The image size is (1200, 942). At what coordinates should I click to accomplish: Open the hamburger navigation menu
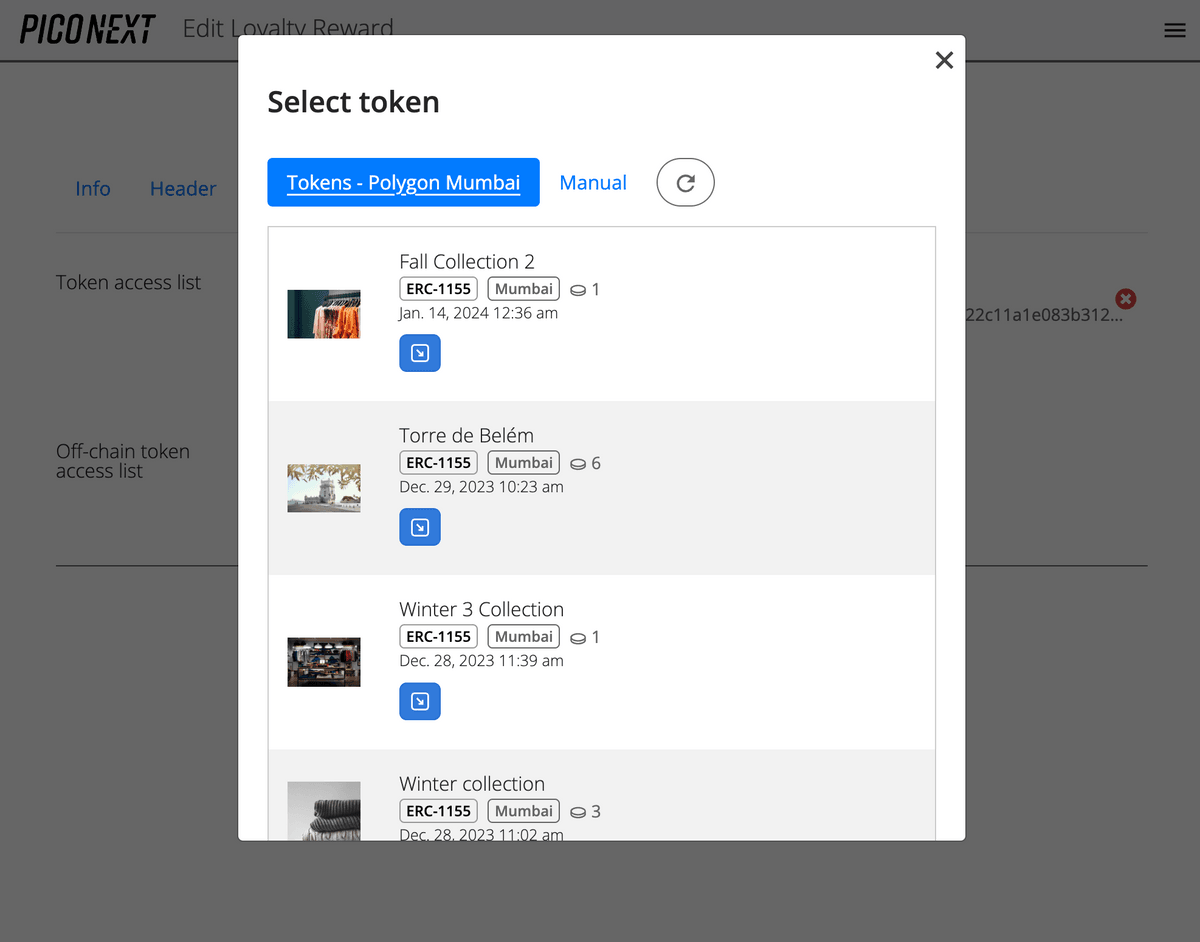tap(1174, 30)
